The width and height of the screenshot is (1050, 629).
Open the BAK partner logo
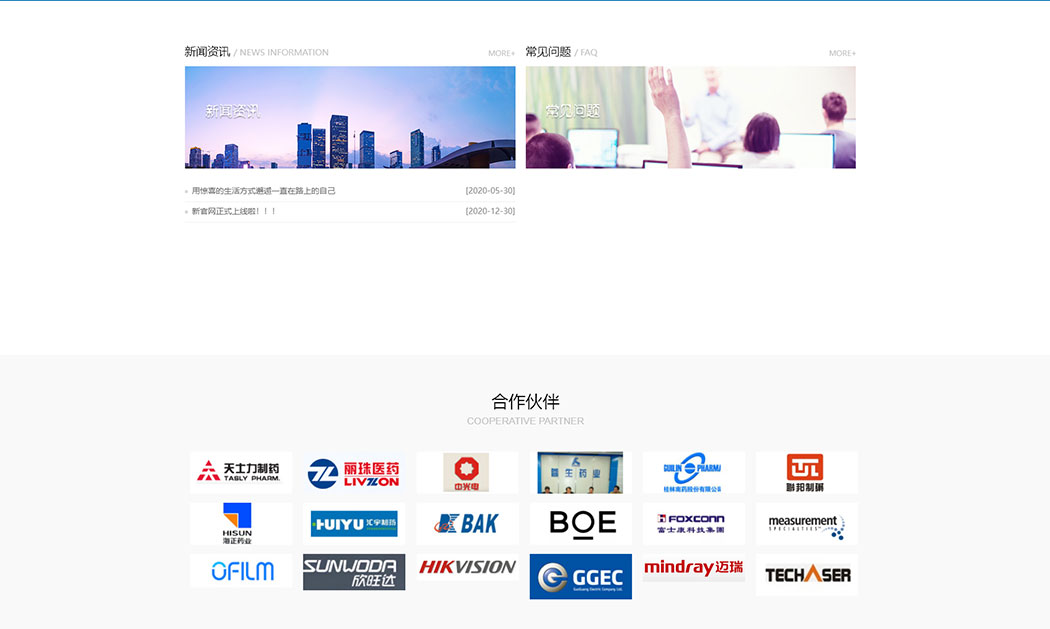pyautogui.click(x=467, y=523)
